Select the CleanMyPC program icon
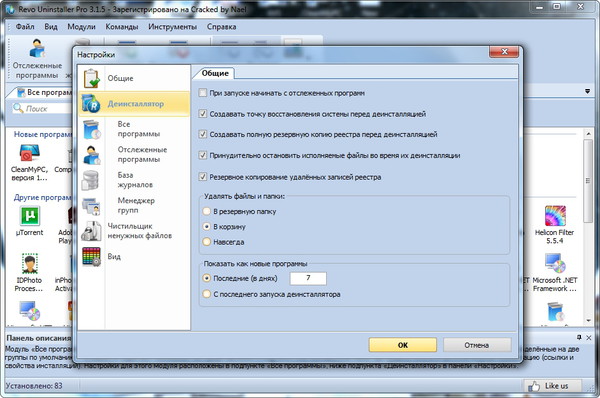Screen dimensions: 600x398 (29, 152)
